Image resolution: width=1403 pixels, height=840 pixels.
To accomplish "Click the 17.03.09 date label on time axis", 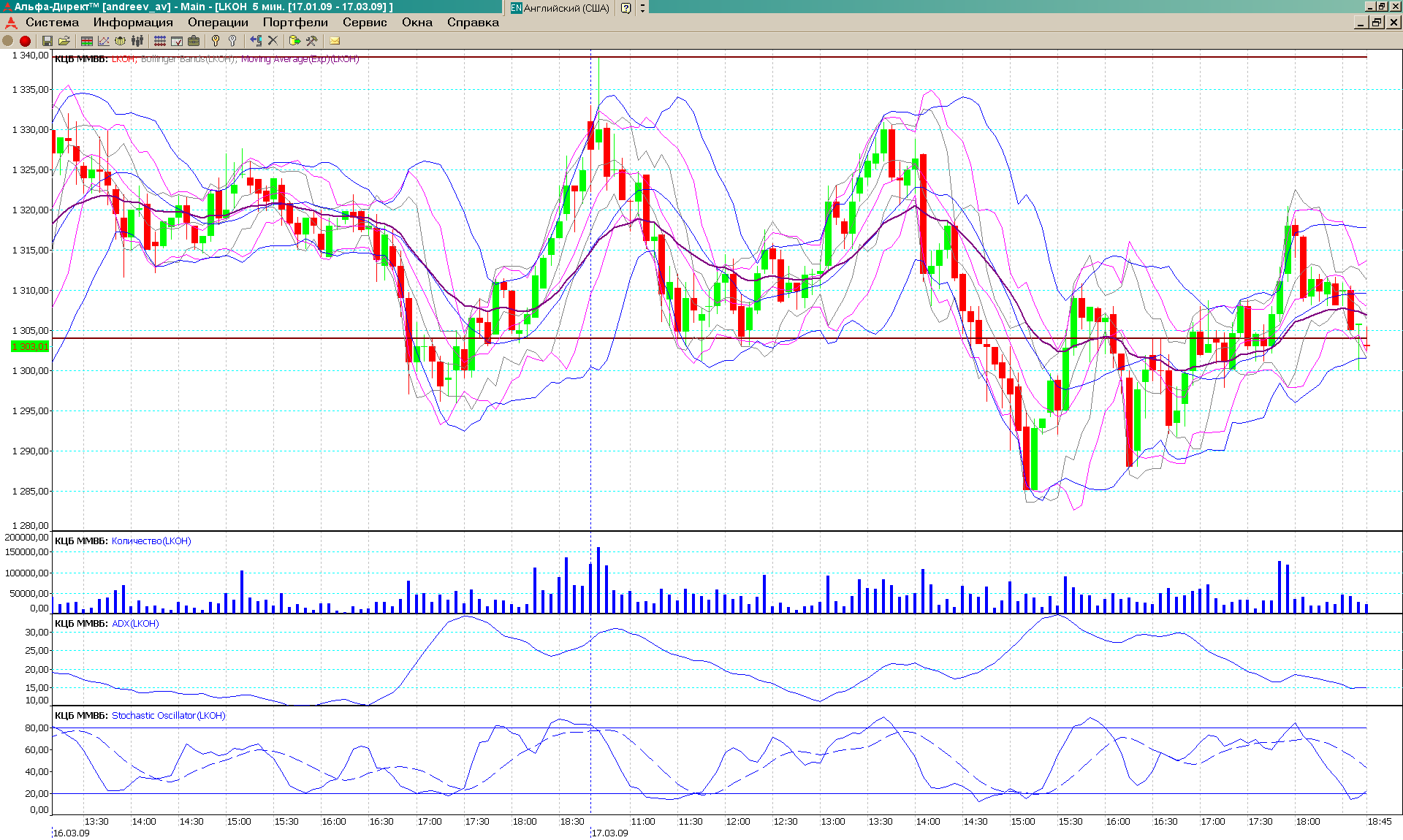I will pyautogui.click(x=610, y=833).
